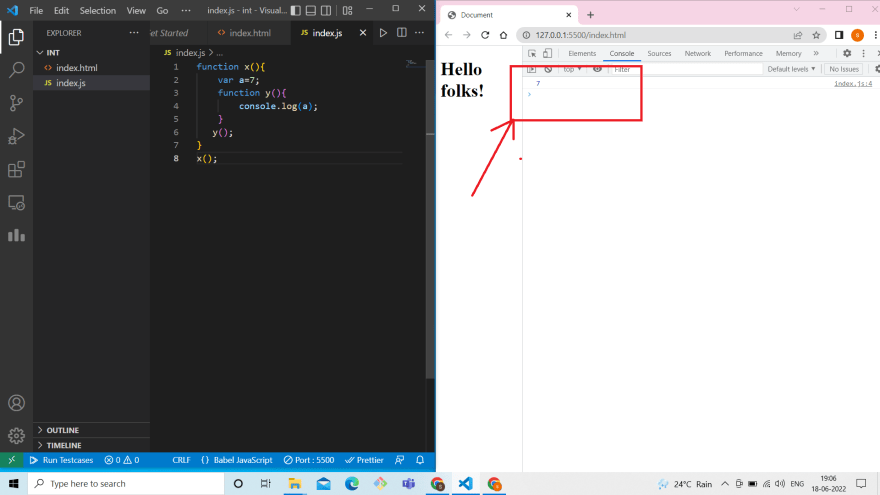Open a new Chrome tab
Screen dimensions: 880x495
590,15
